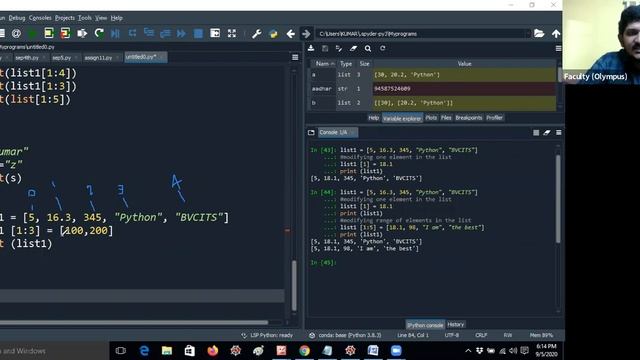Open the Help menu
This screenshot has width=640, height=360.
click(116, 18)
